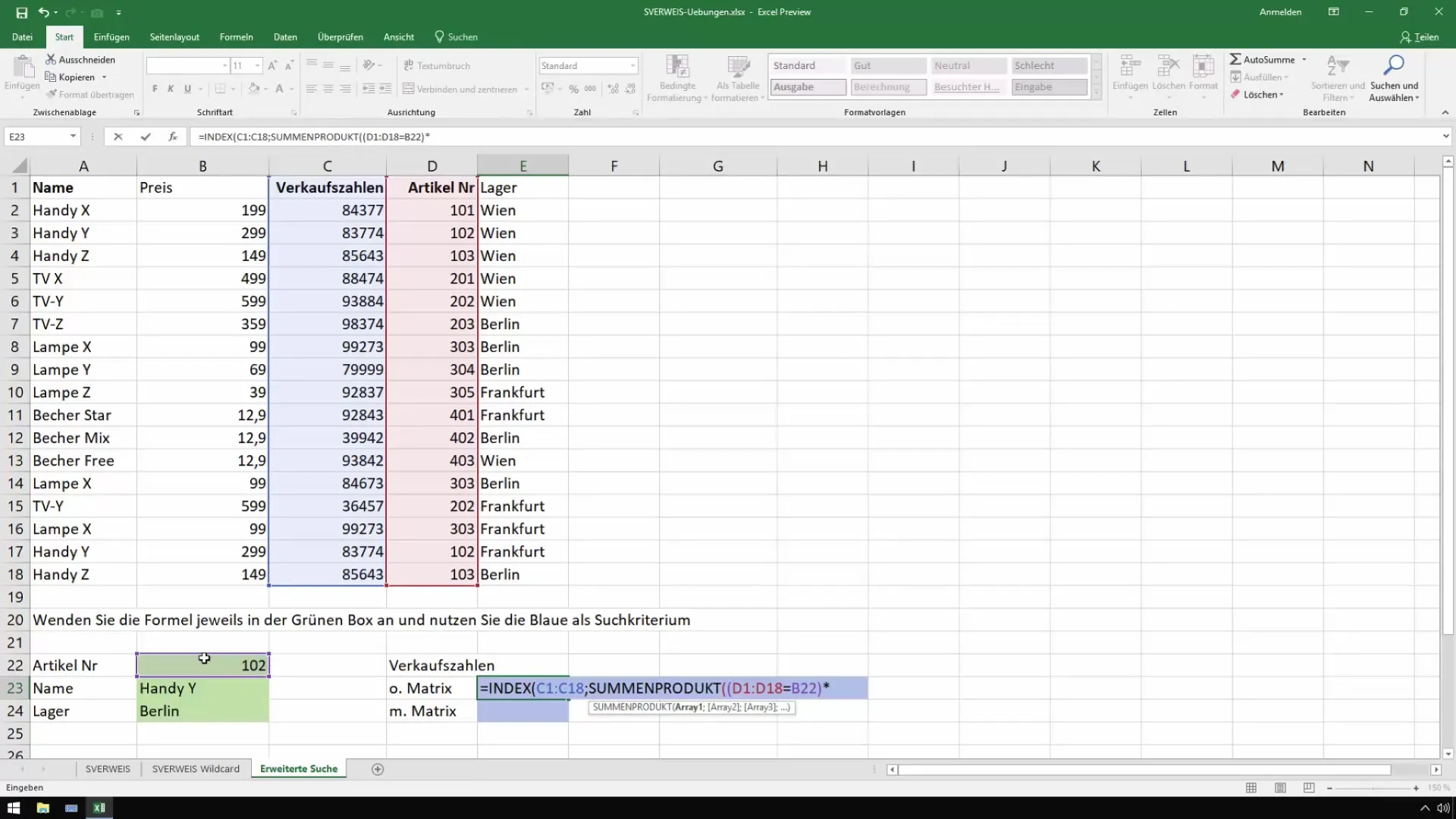Click the Excel icon in the taskbar

[99, 808]
